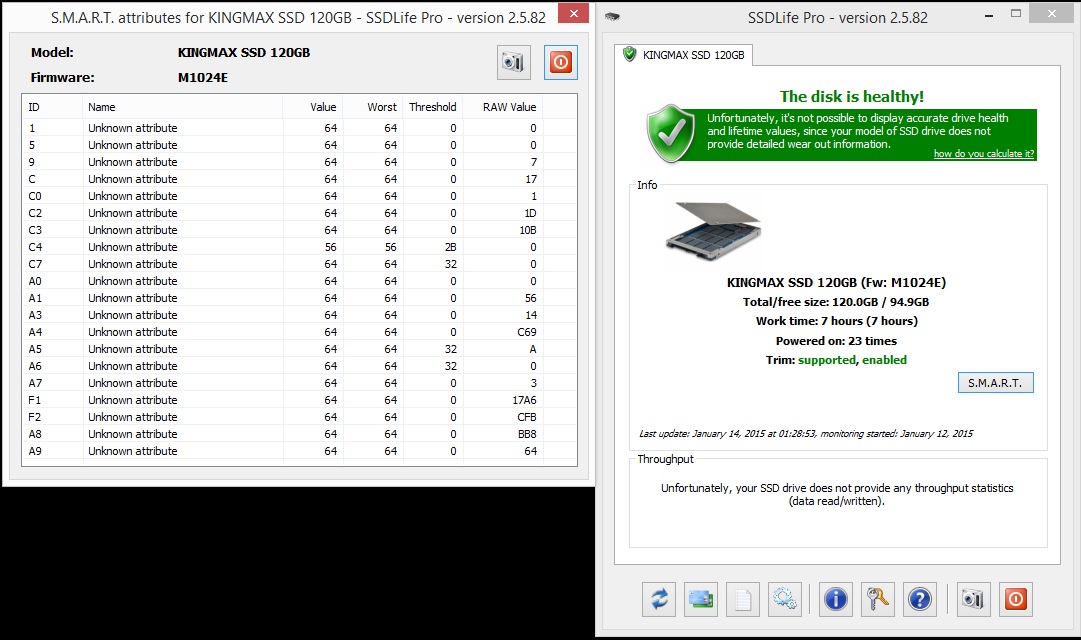Click threshold value '2B'
This screenshot has height=640, width=1081.
tap(450, 247)
